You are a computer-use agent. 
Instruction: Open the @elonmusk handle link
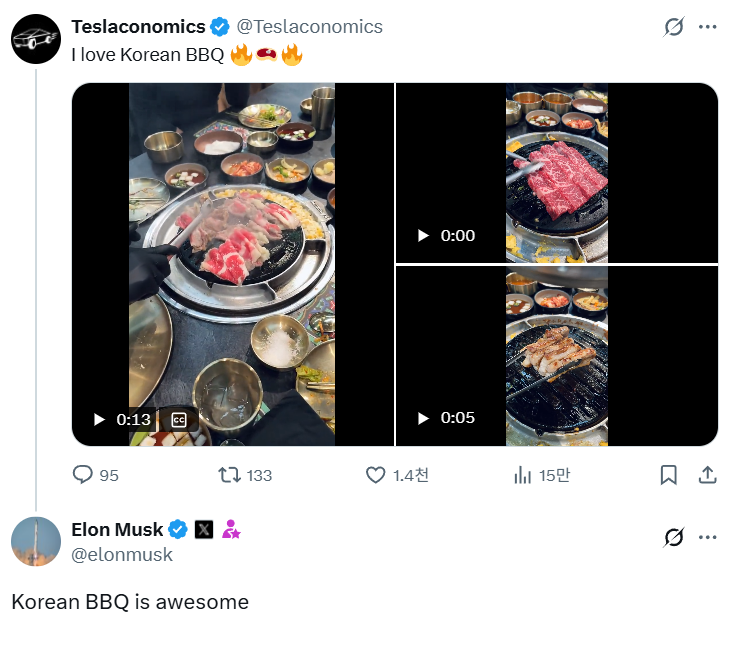pyautogui.click(x=122, y=554)
